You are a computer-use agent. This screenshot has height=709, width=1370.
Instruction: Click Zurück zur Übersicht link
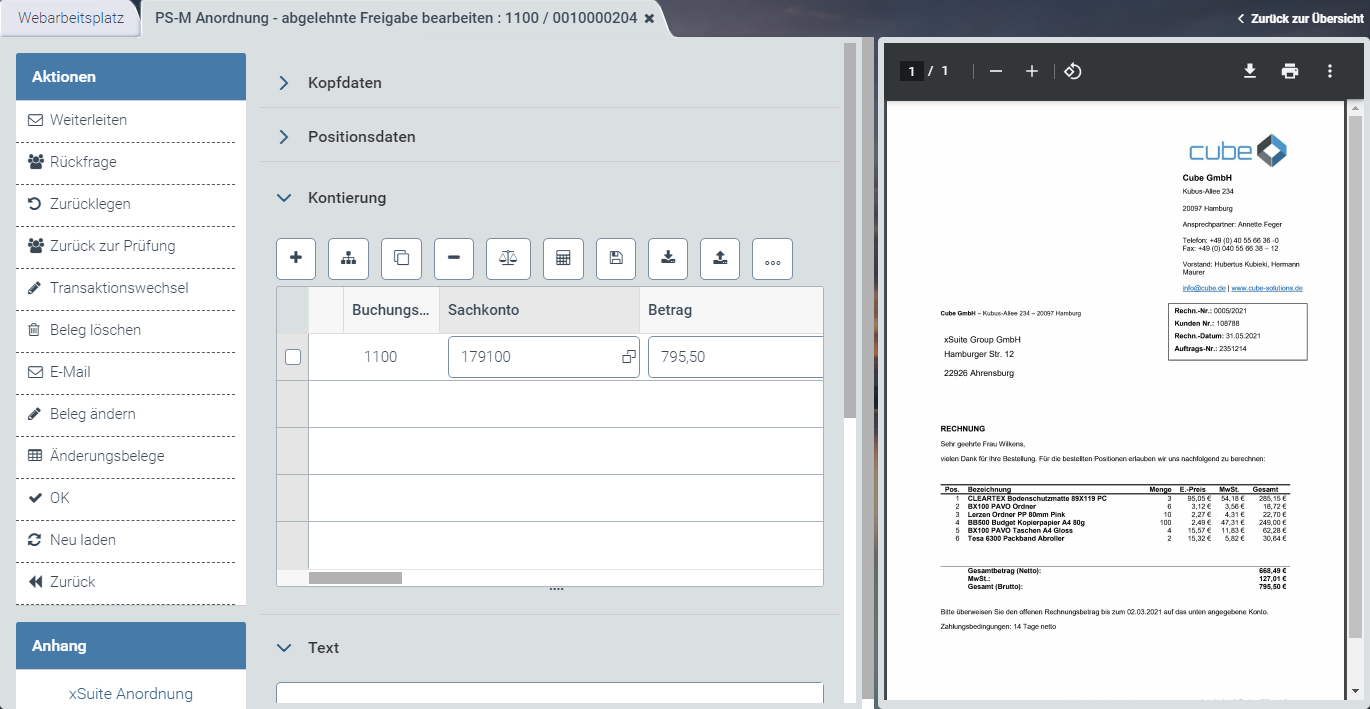pos(1299,18)
